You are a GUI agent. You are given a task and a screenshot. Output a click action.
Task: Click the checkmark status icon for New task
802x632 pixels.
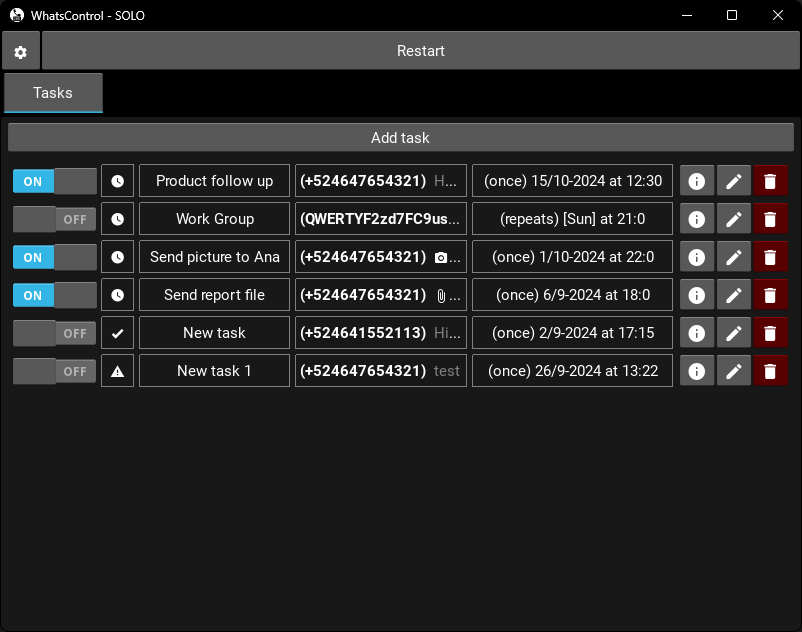[117, 333]
